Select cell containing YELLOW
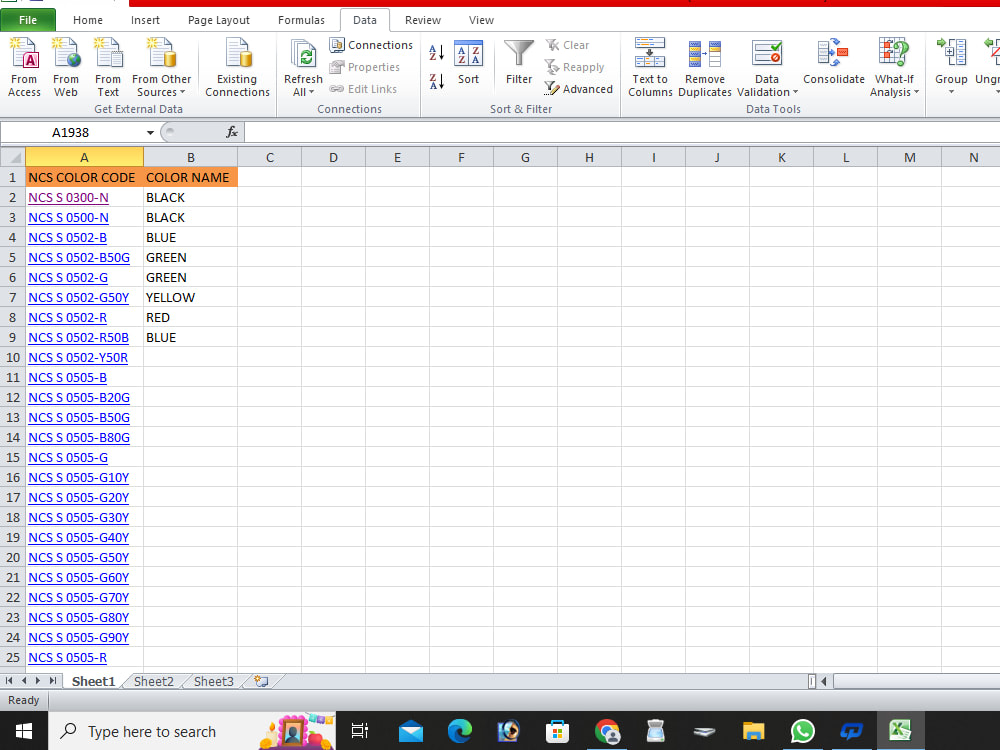Viewport: 1000px width, 750px height. pos(191,298)
